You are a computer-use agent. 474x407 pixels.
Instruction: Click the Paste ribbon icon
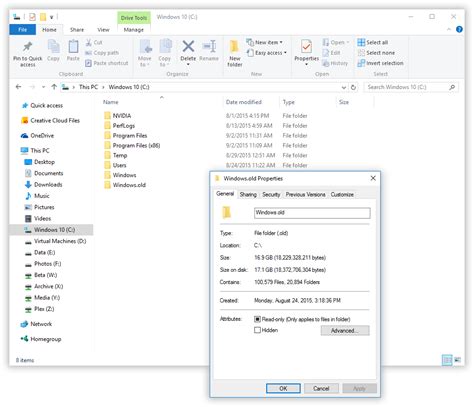pyautogui.click(x=73, y=47)
